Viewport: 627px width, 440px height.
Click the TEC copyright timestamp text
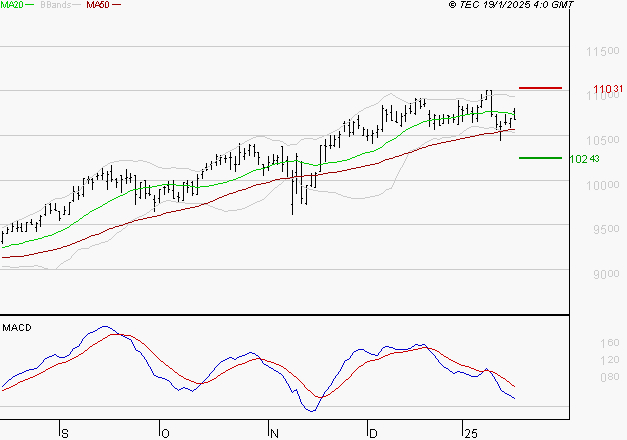pyautogui.click(x=512, y=6)
